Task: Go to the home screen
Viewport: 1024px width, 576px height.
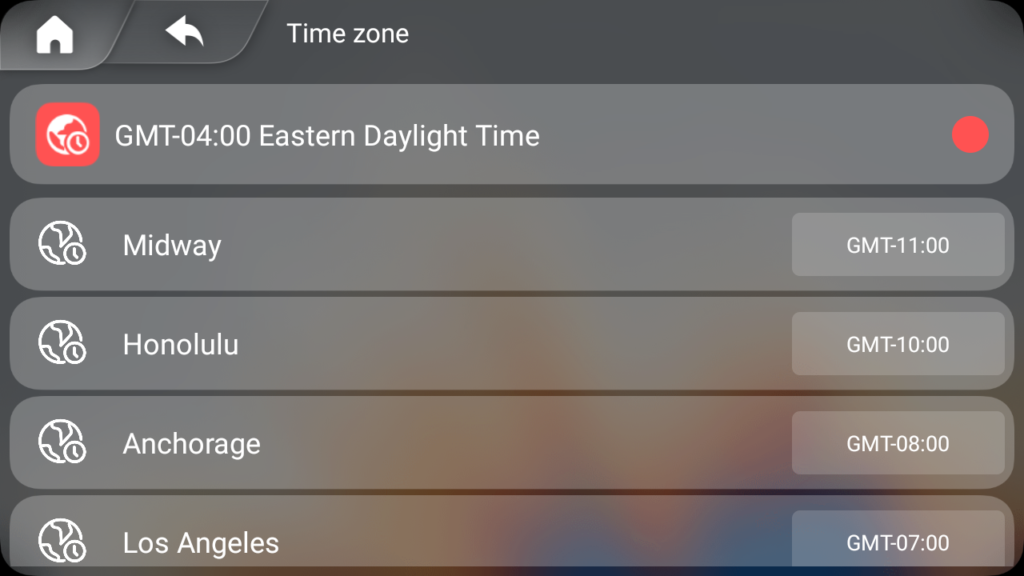Action: (x=55, y=34)
